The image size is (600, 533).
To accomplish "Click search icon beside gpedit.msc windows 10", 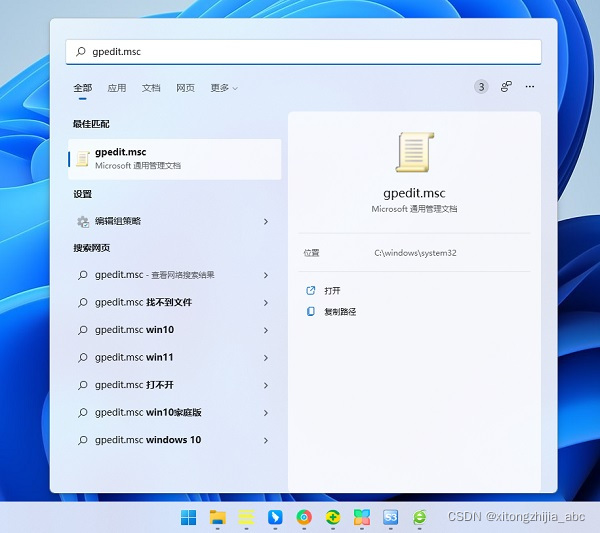I will point(83,440).
